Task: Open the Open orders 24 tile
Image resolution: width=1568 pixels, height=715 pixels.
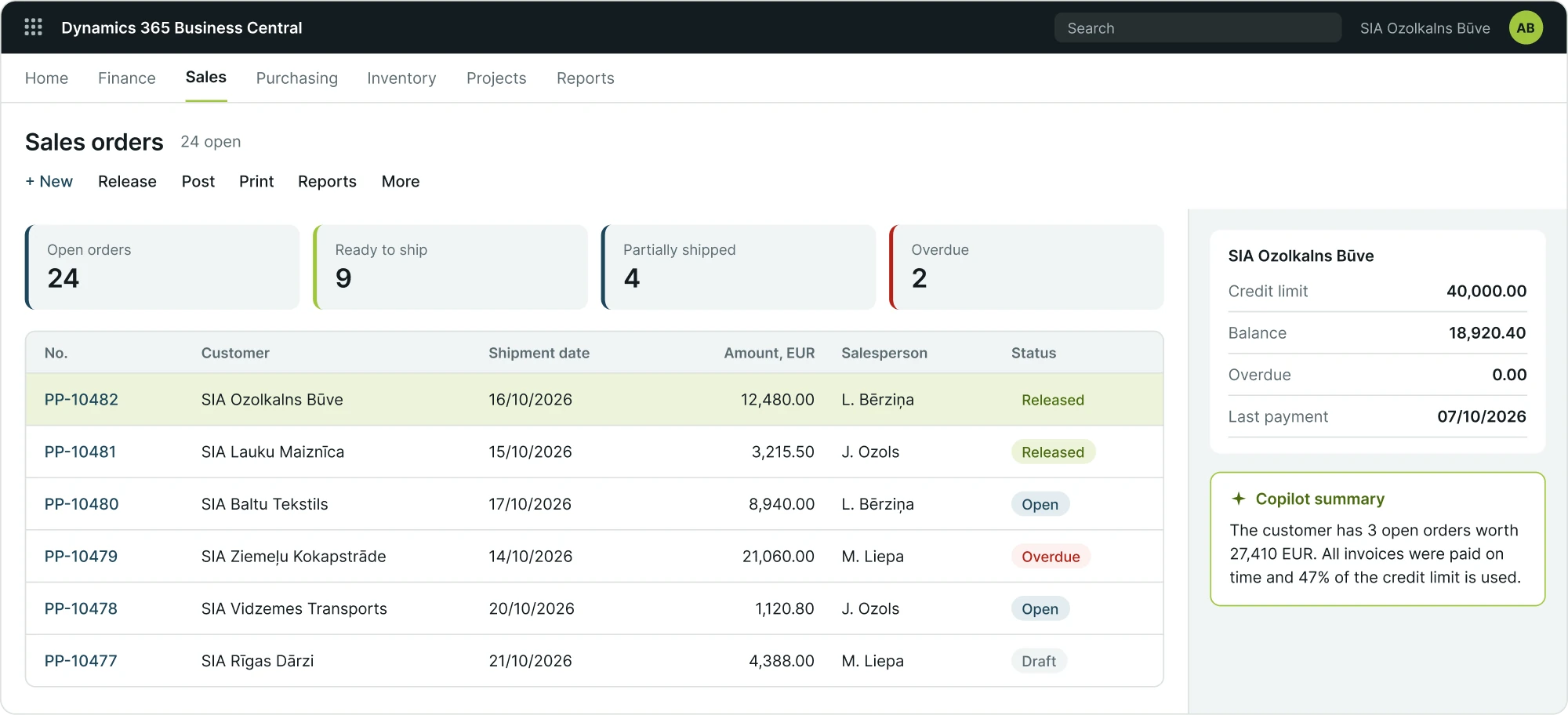Action: (162, 267)
